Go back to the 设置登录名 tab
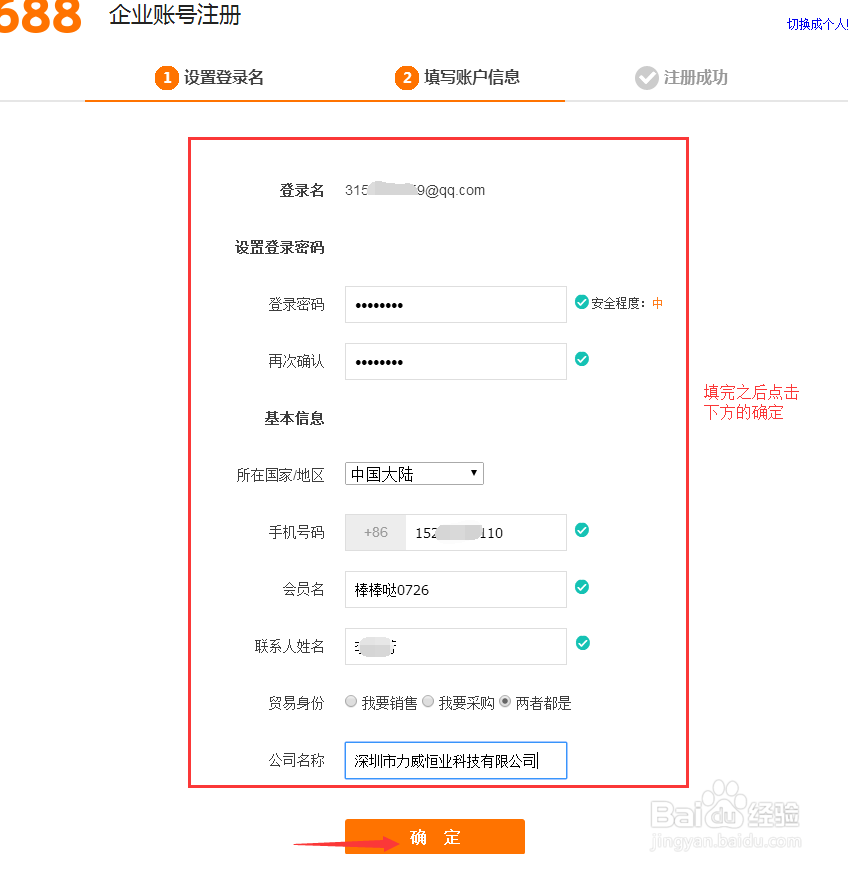The width and height of the screenshot is (848, 870). pos(220,78)
